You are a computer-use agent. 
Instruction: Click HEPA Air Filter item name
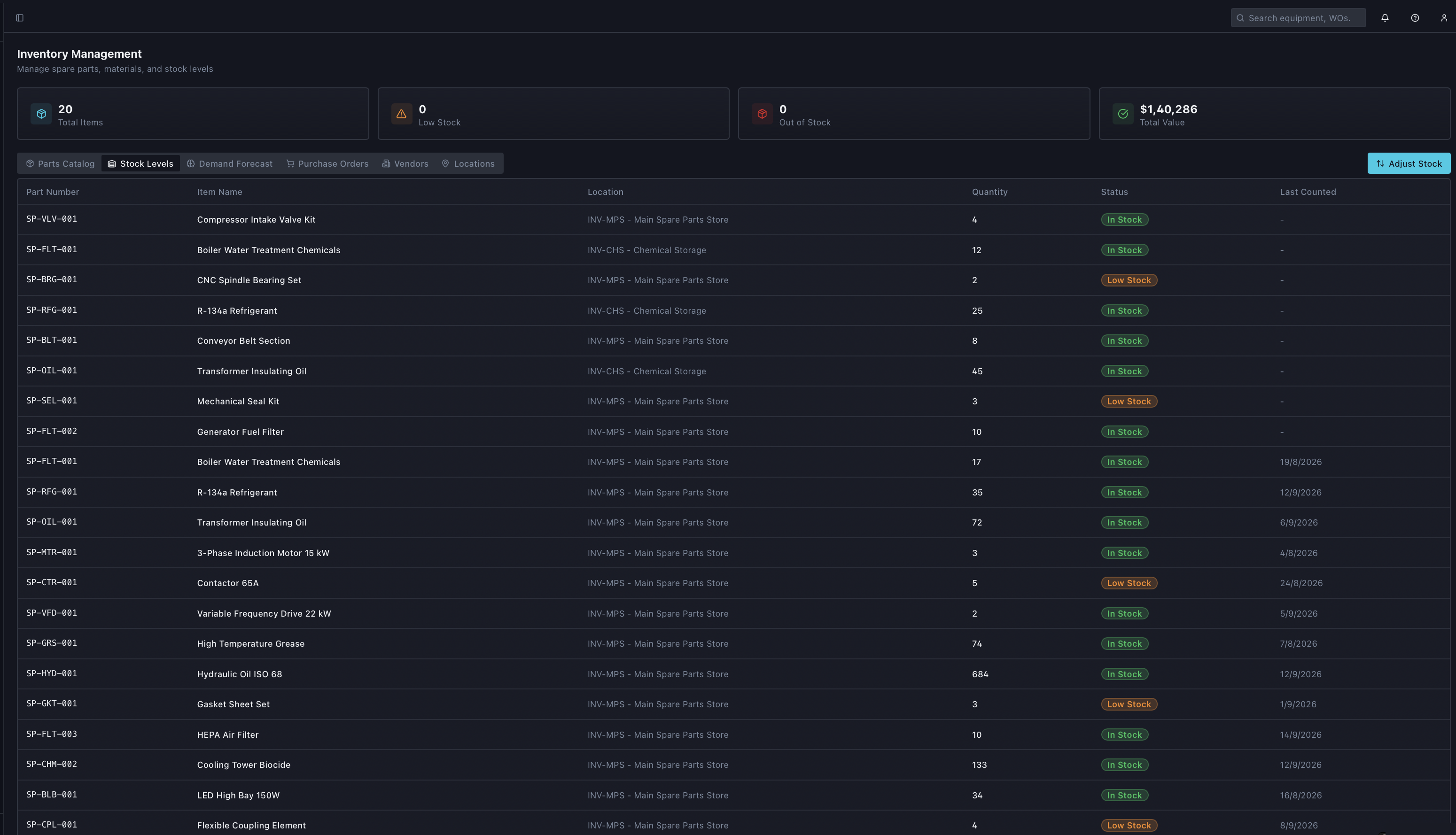point(228,734)
